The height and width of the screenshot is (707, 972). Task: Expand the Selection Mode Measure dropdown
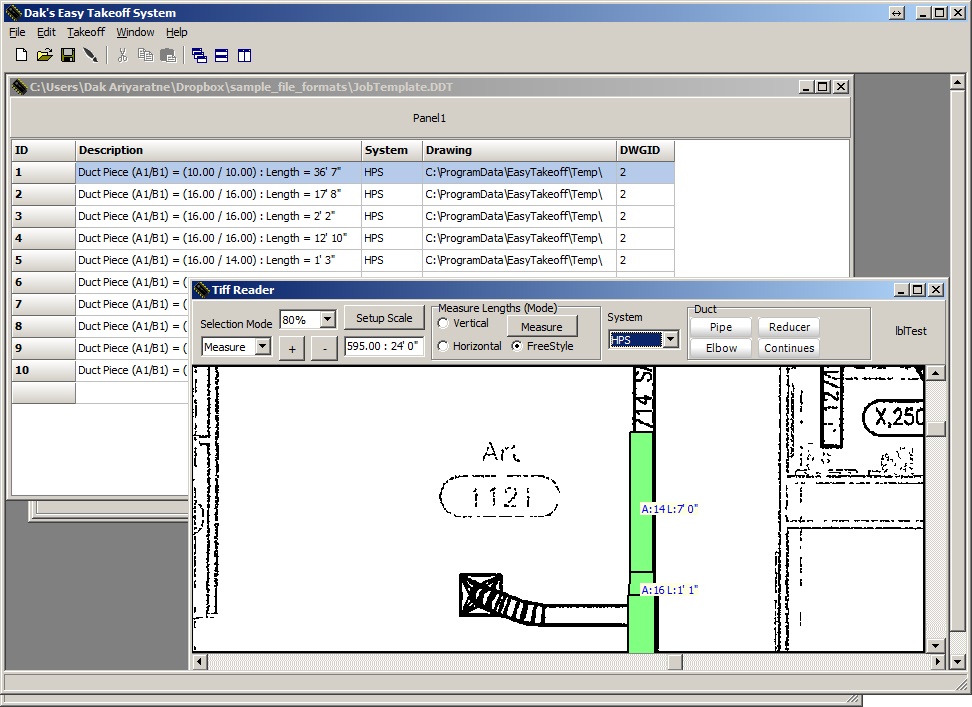(263, 347)
